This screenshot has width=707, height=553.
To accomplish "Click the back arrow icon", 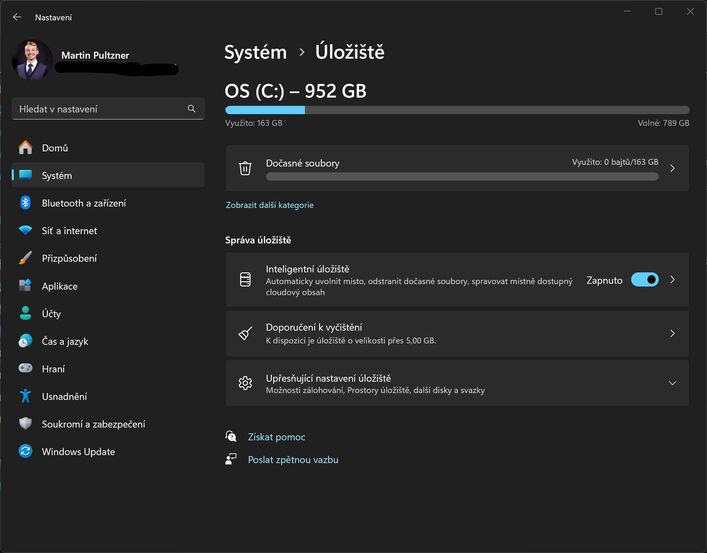I will [17, 17].
